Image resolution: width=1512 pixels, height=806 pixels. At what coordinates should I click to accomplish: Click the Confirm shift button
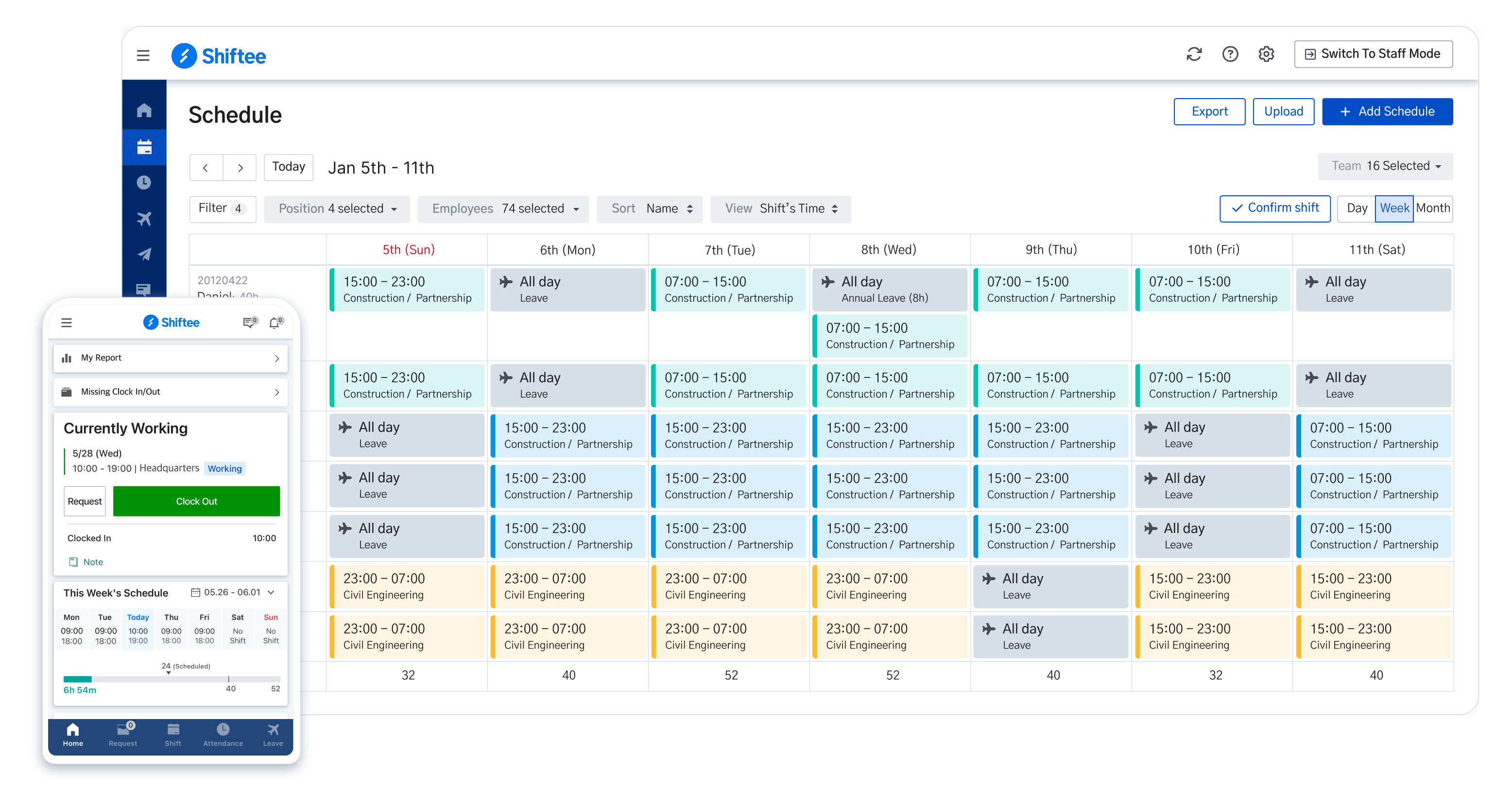point(1275,208)
